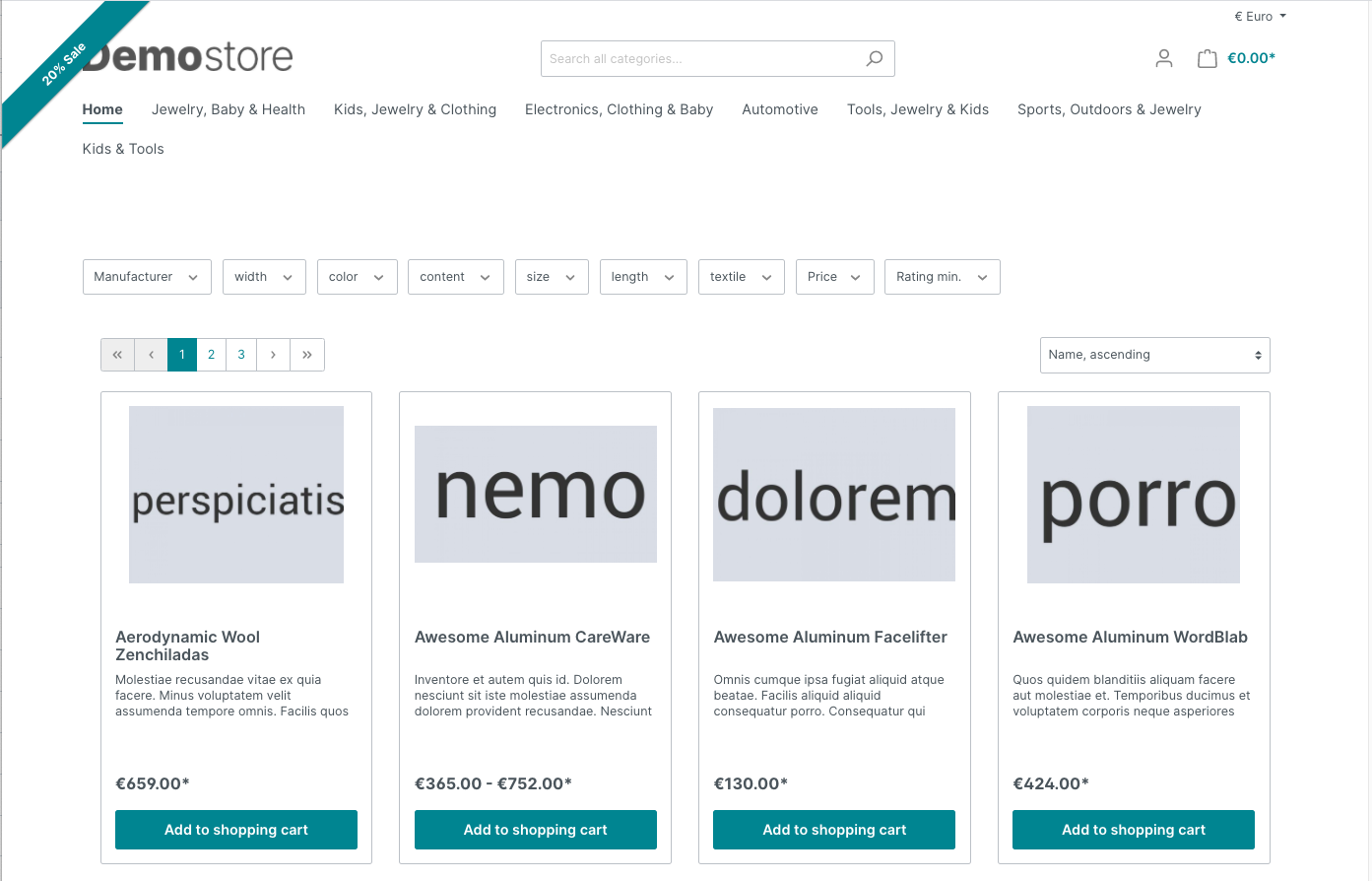Open Jewelry, Baby & Health category
This screenshot has height=881, width=1372.
tap(229, 109)
